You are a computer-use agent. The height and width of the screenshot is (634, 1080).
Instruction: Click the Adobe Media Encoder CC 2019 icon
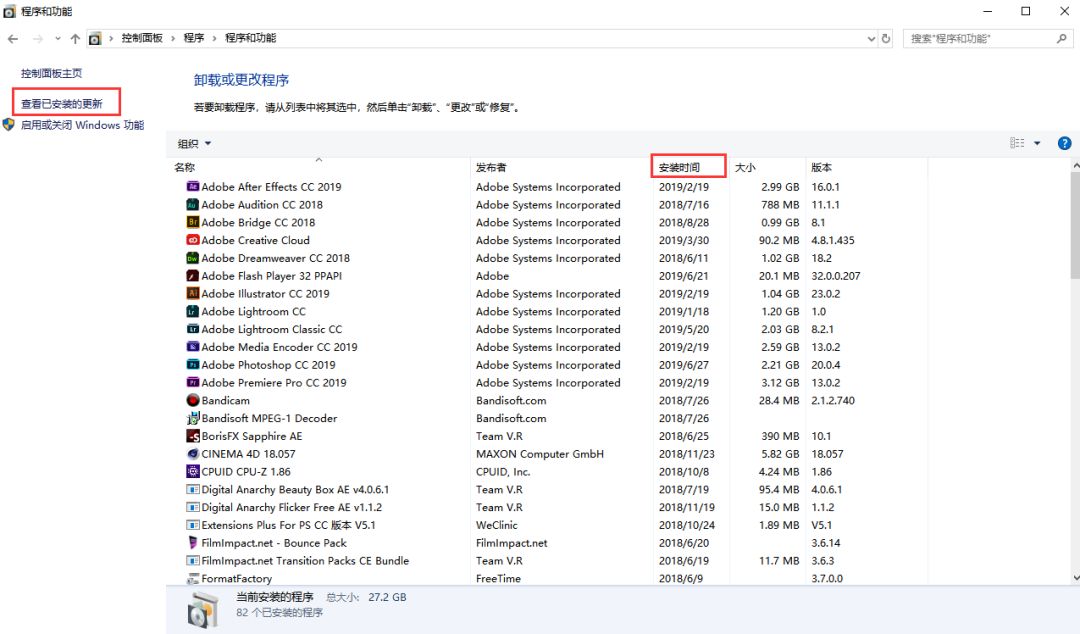[x=193, y=347]
